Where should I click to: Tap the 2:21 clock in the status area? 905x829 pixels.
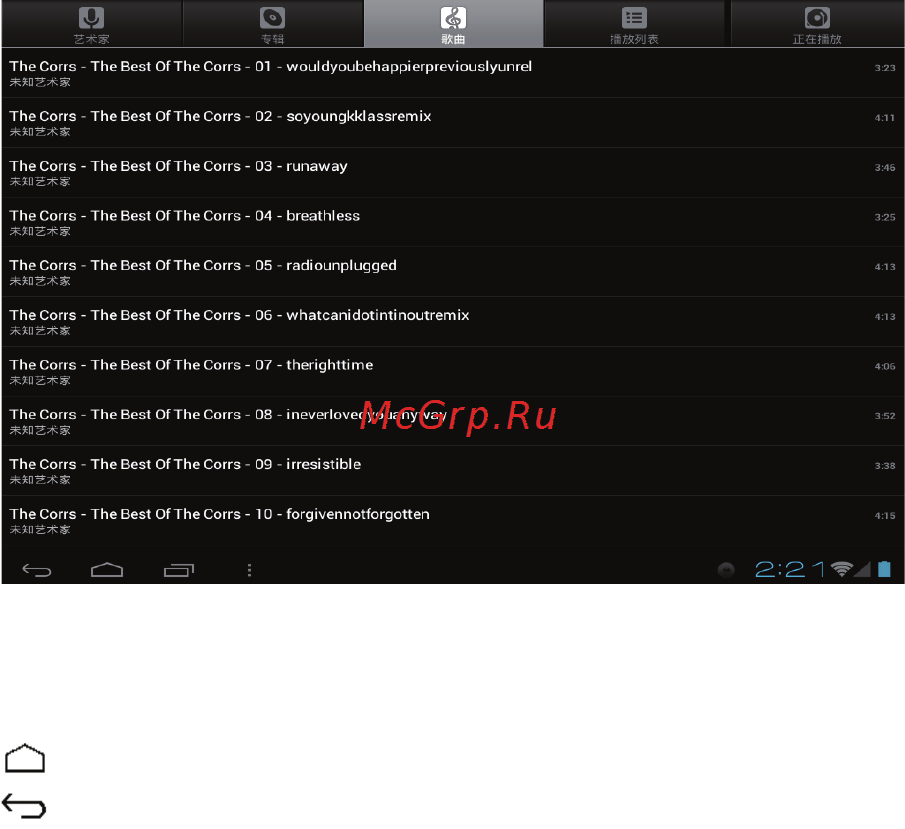click(790, 570)
